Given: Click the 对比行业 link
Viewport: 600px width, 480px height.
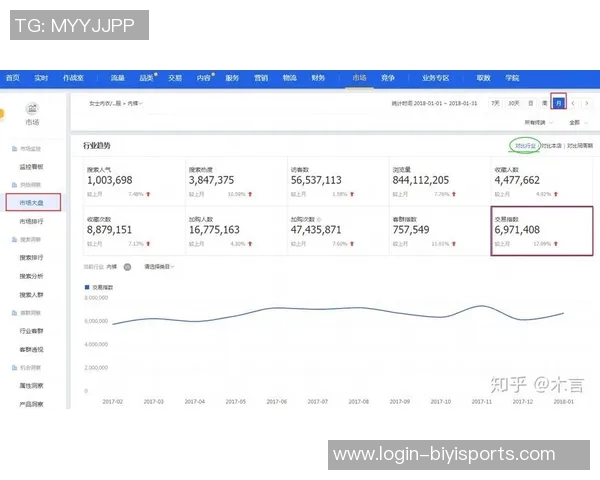Looking at the screenshot, I should coord(524,146).
